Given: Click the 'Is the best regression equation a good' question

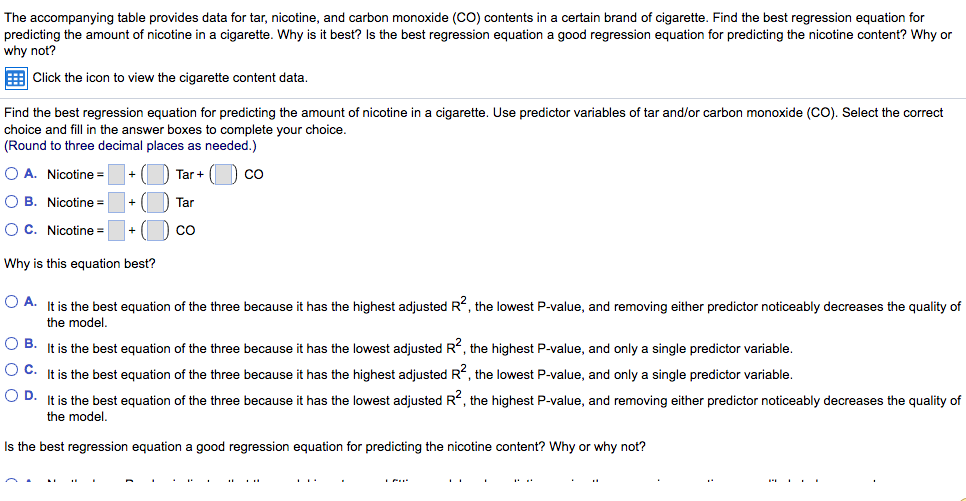Looking at the screenshot, I should 325,446.
